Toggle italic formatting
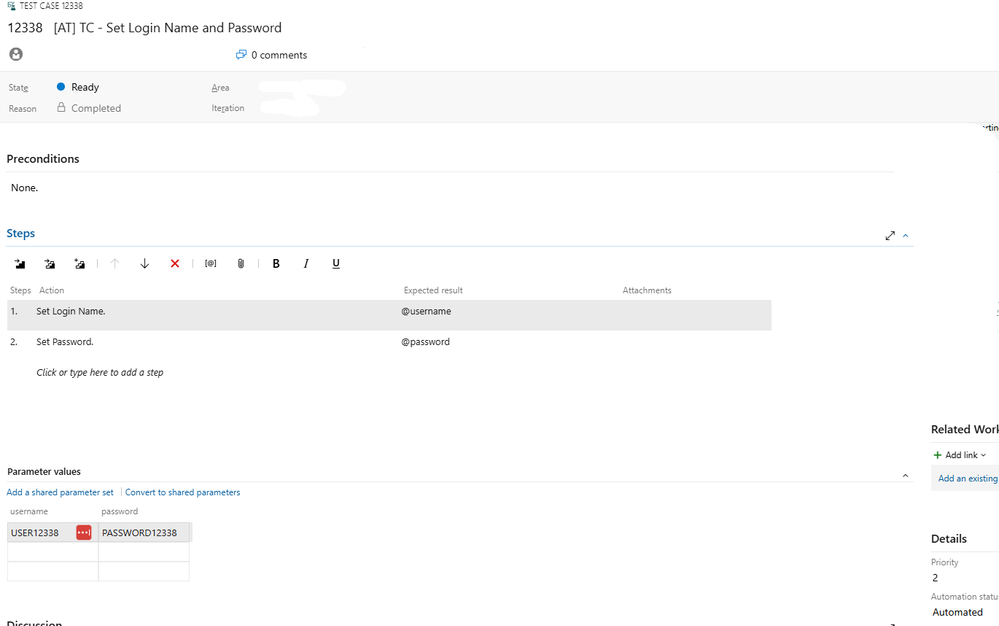999x626 pixels. (x=306, y=264)
